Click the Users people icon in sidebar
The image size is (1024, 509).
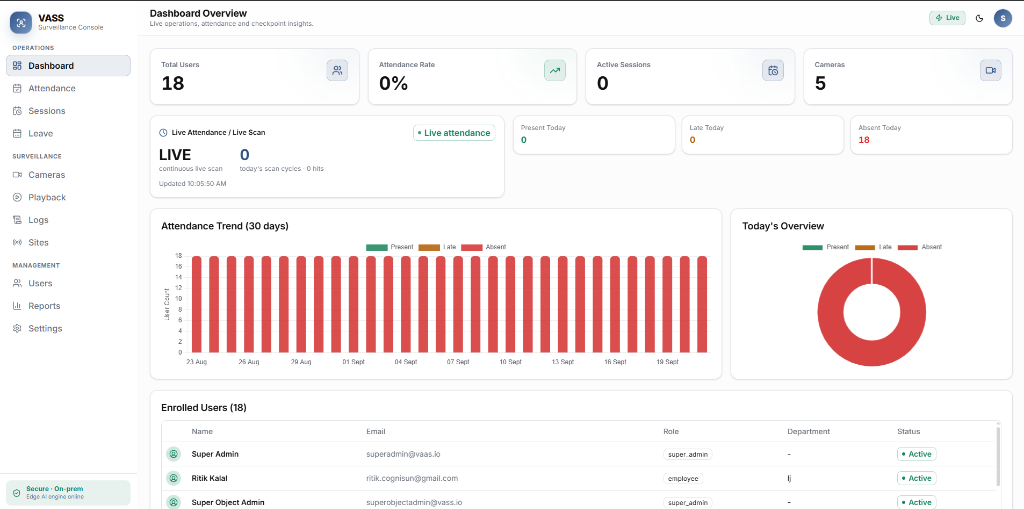pyautogui.click(x=18, y=283)
